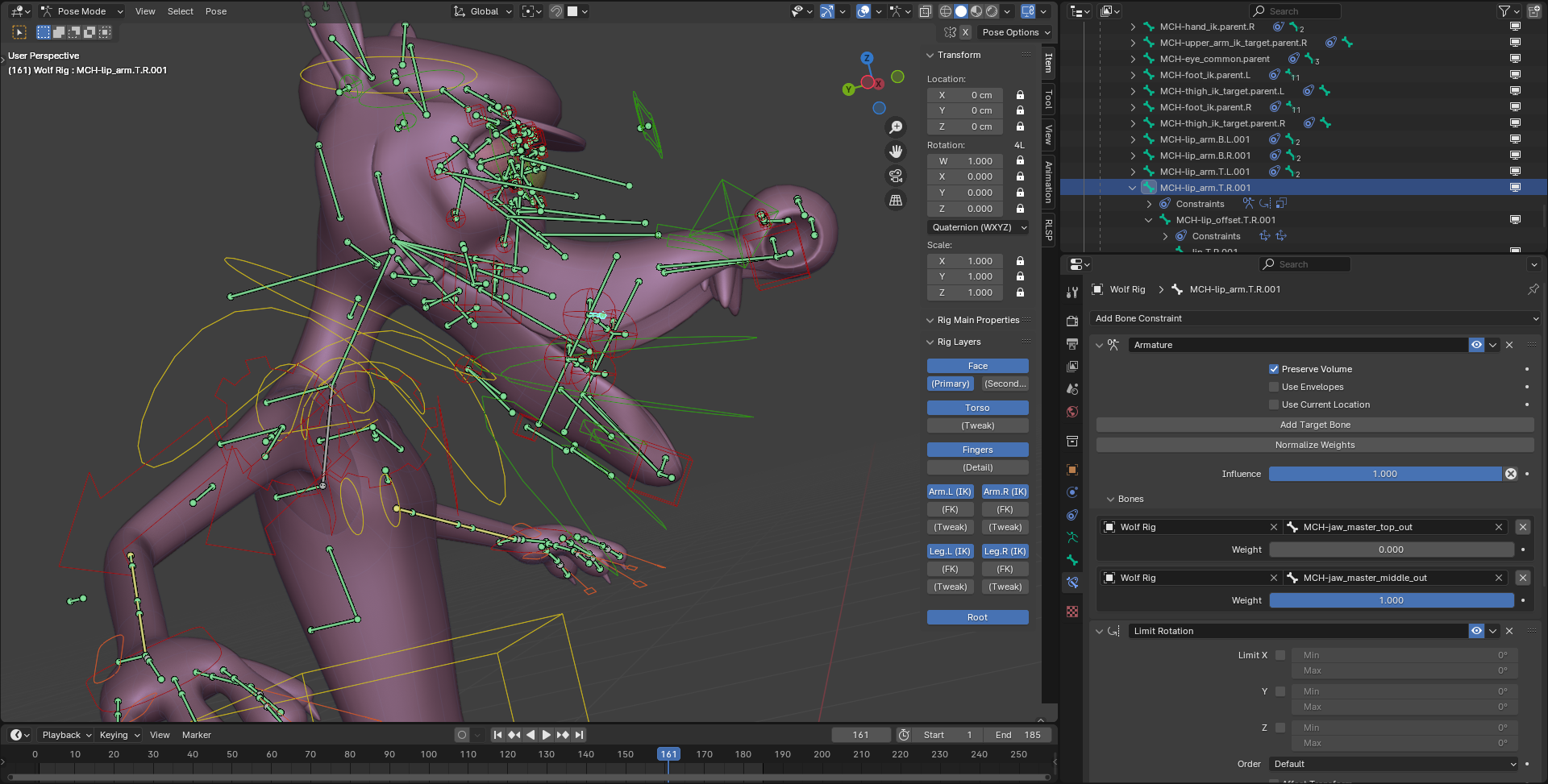Viewport: 1548px width, 784px height.
Task: Click the Arm.L (IK) layer button
Action: pyautogui.click(x=950, y=492)
